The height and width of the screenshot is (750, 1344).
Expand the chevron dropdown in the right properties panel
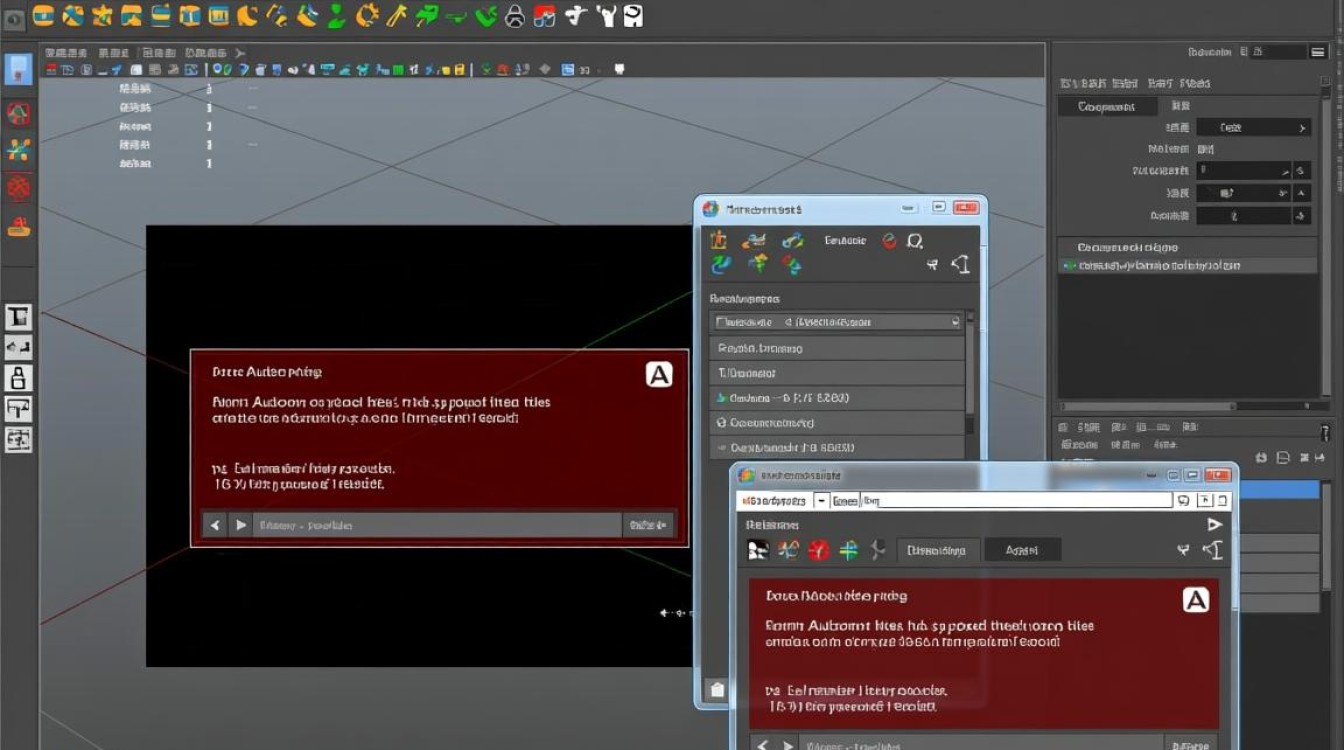pyautogui.click(x=1302, y=128)
